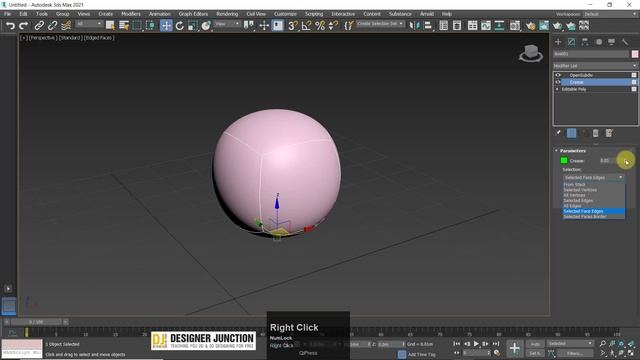640x360 pixels.
Task: Open the Selected key filter dropdown
Action: tap(570, 344)
